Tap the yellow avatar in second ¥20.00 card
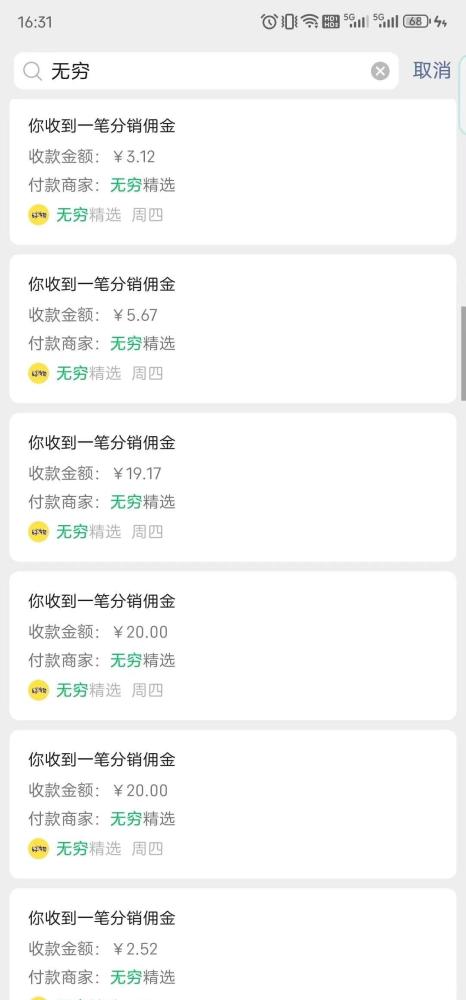Viewport: 466px width, 1000px height. [x=38, y=848]
